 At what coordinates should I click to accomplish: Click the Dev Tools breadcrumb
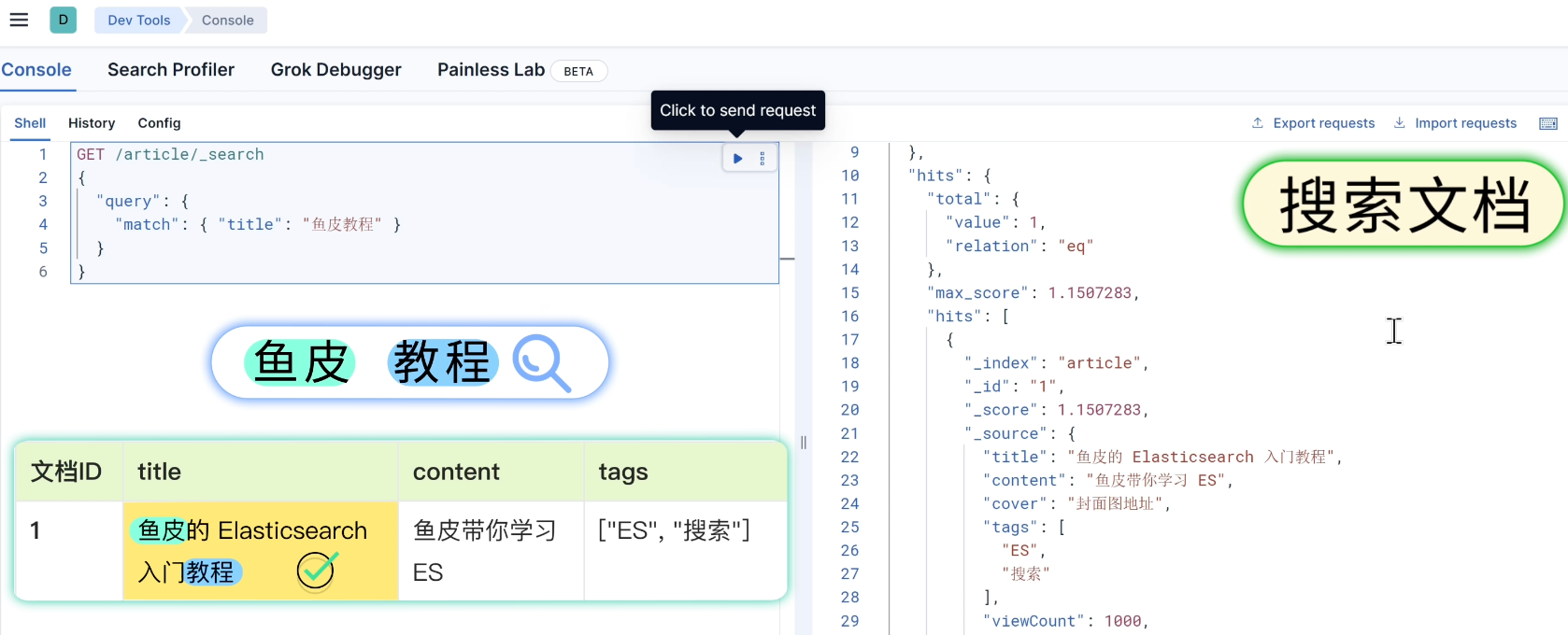point(139,20)
